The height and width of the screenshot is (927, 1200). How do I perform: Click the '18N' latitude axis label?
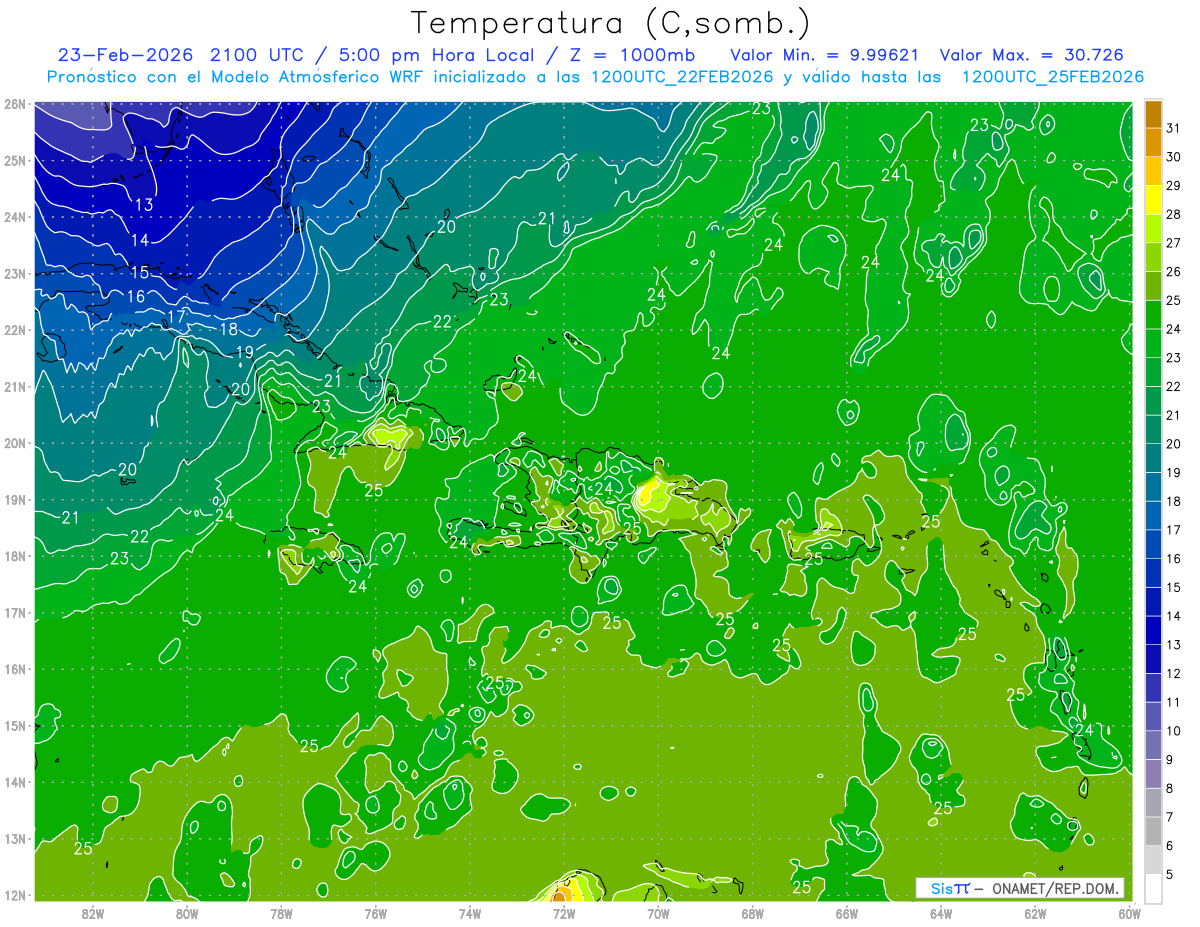point(14,556)
